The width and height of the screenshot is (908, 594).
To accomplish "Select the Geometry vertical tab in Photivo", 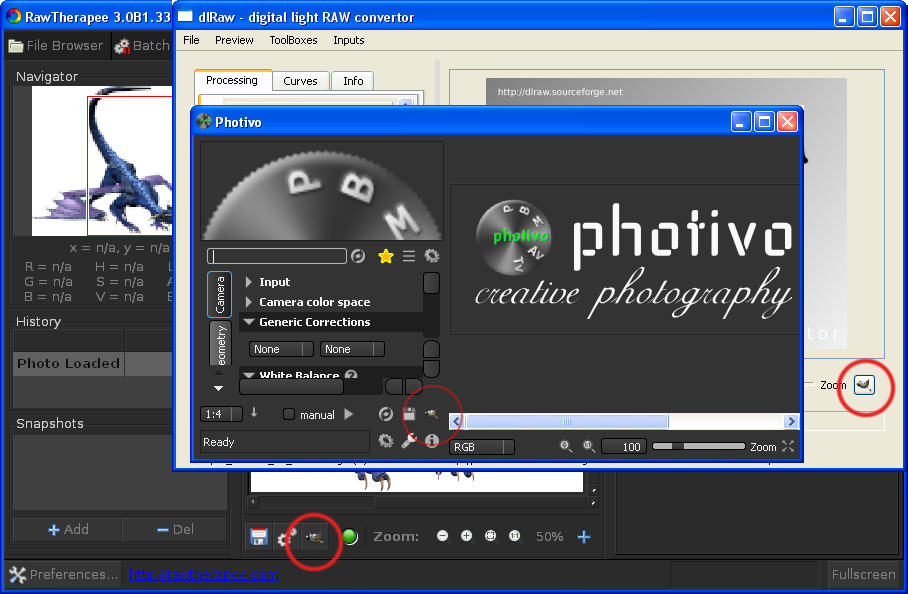I will click(220, 344).
